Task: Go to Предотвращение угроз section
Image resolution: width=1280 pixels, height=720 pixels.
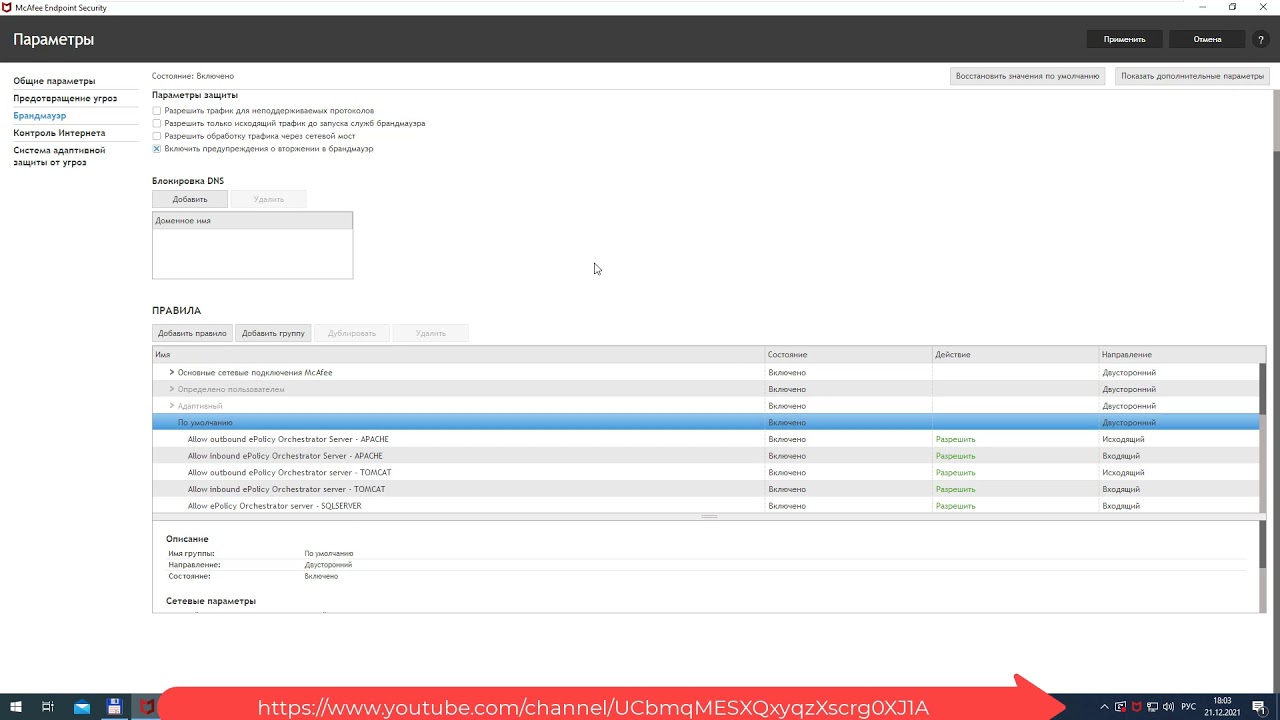Action: click(65, 98)
